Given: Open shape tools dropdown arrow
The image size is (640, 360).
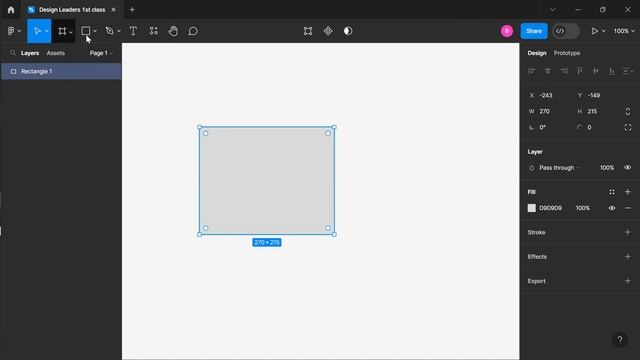Looking at the screenshot, I should (x=95, y=31).
